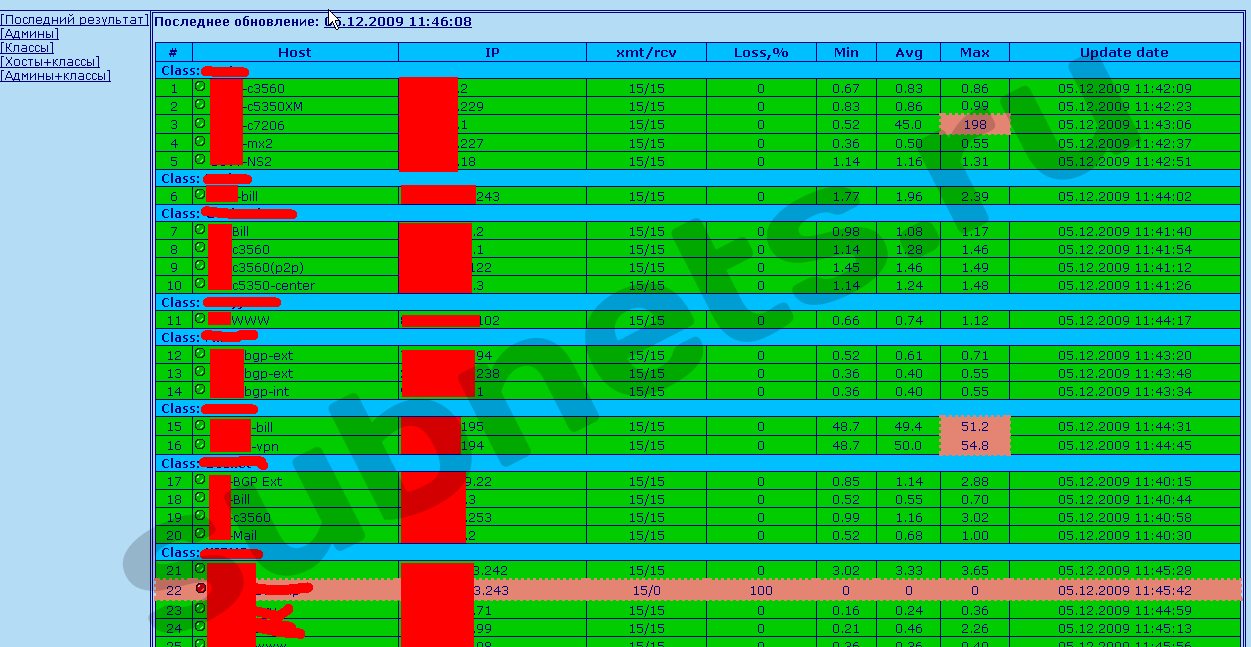Image resolution: width=1251 pixels, height=647 pixels.
Task: Click the green status icon beside c5350XM
Action: 200,105
